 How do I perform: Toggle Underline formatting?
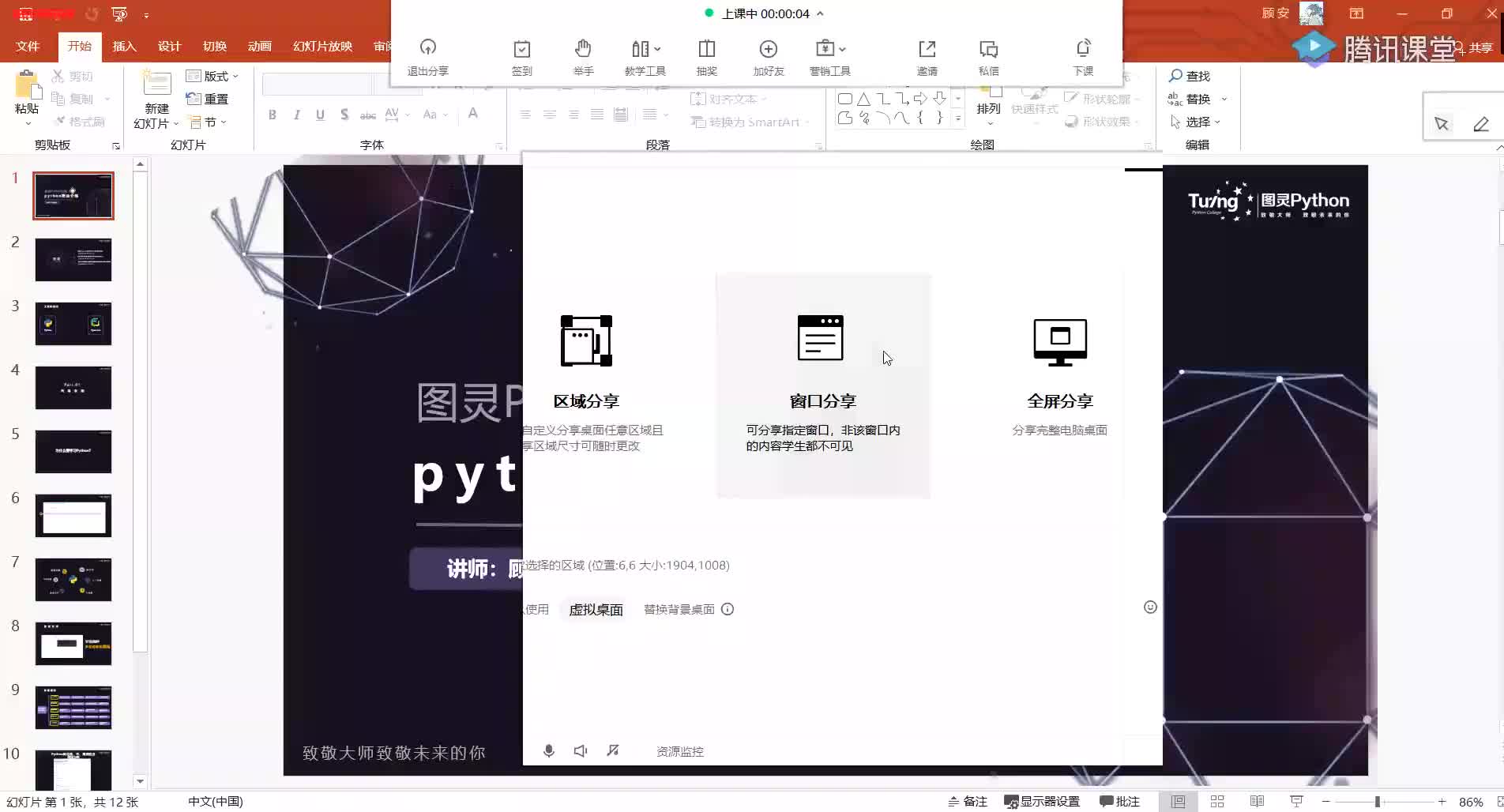pos(320,115)
